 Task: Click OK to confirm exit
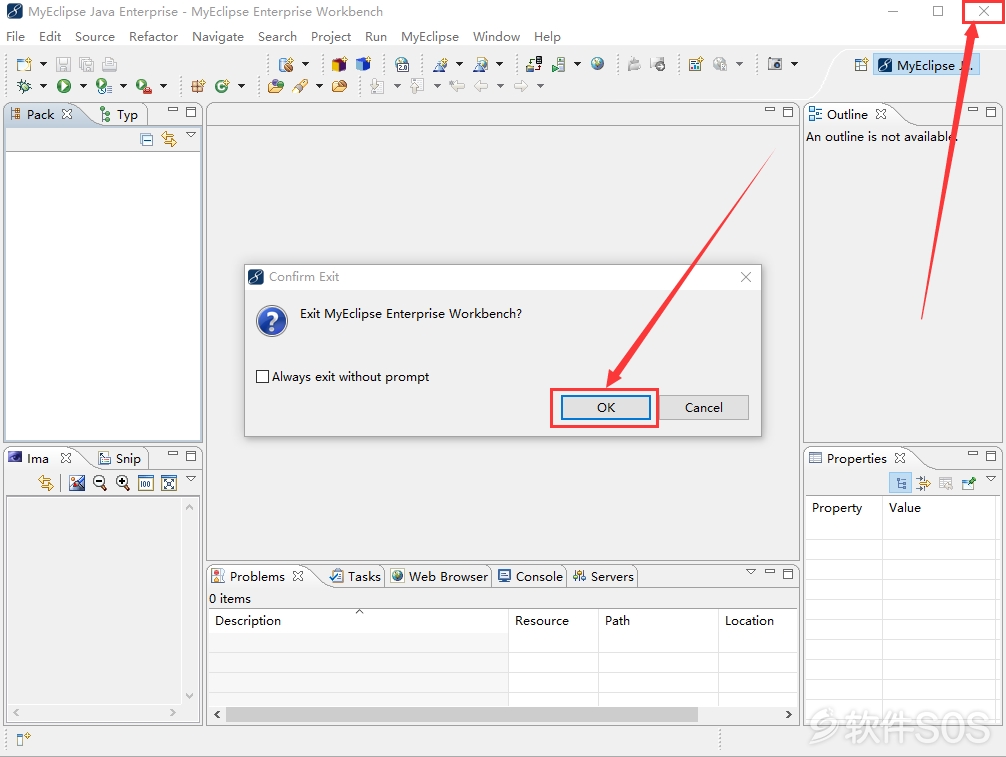tap(606, 407)
